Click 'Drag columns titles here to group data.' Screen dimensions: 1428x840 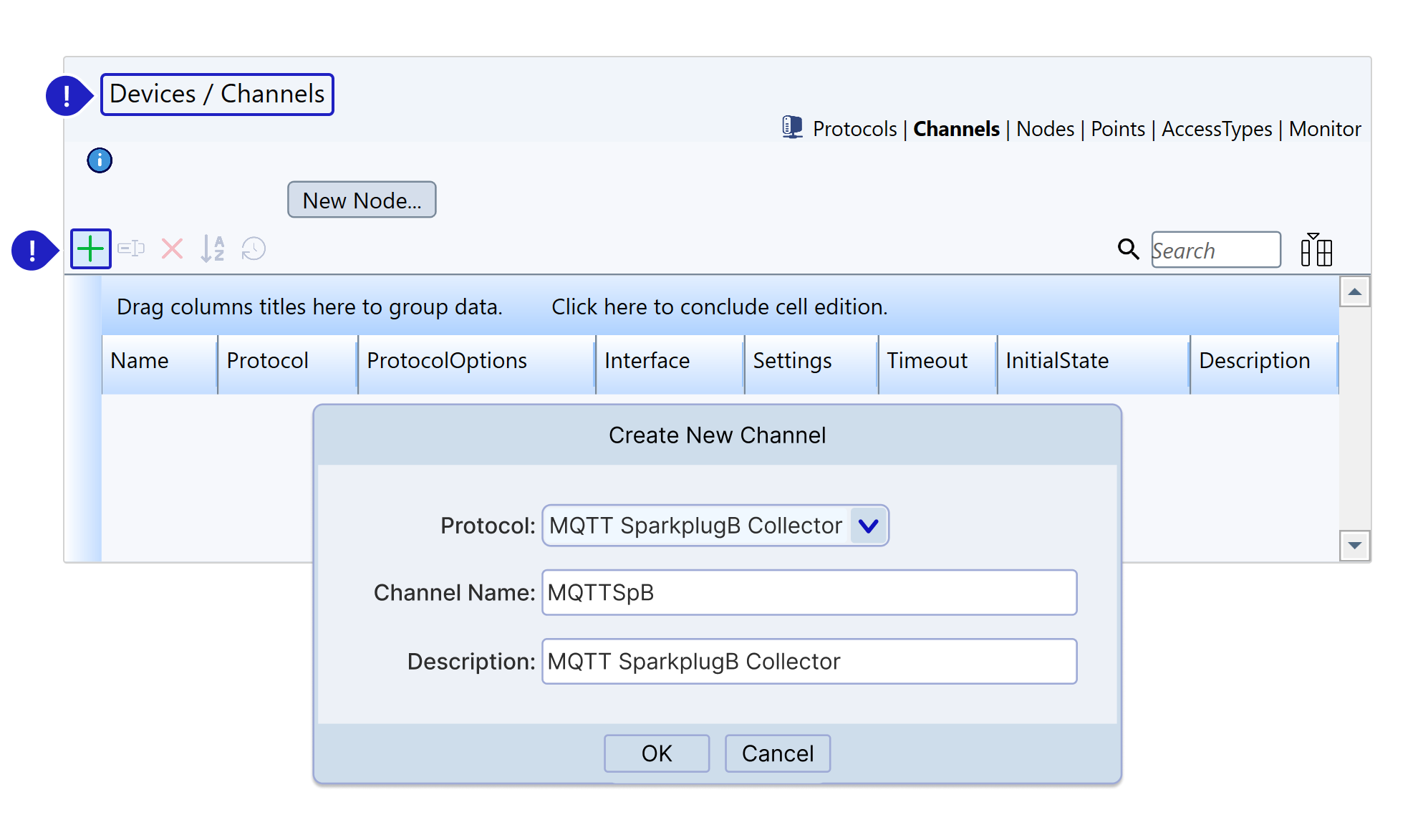point(309,306)
